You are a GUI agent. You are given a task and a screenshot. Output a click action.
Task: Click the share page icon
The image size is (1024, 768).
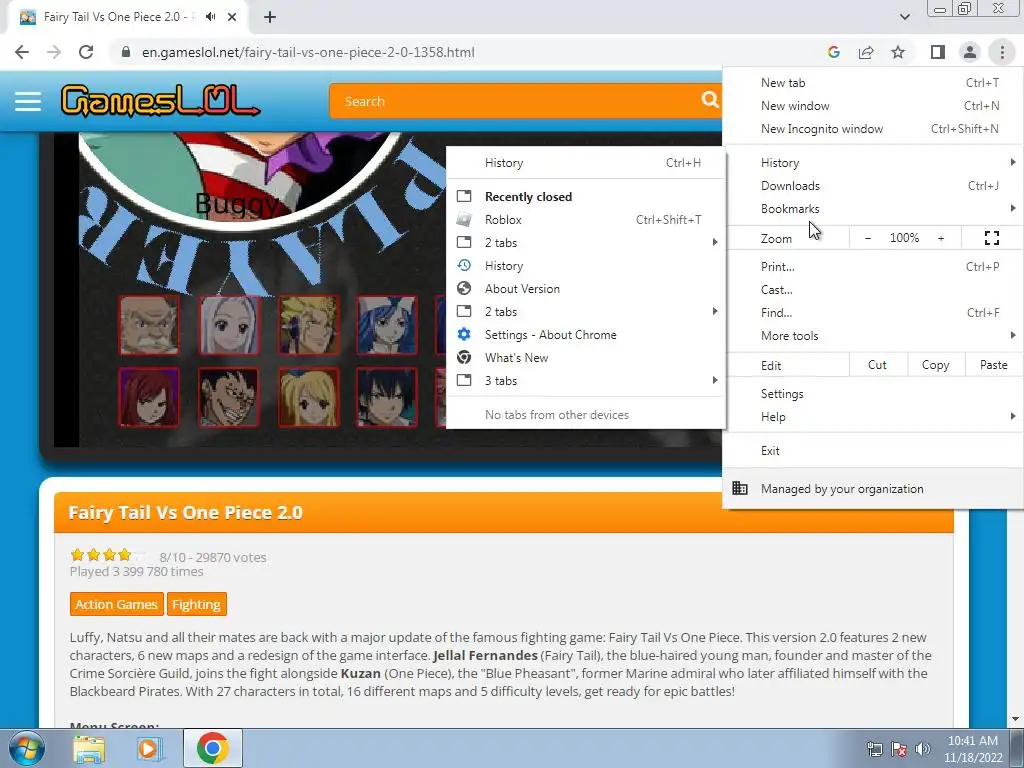point(866,52)
